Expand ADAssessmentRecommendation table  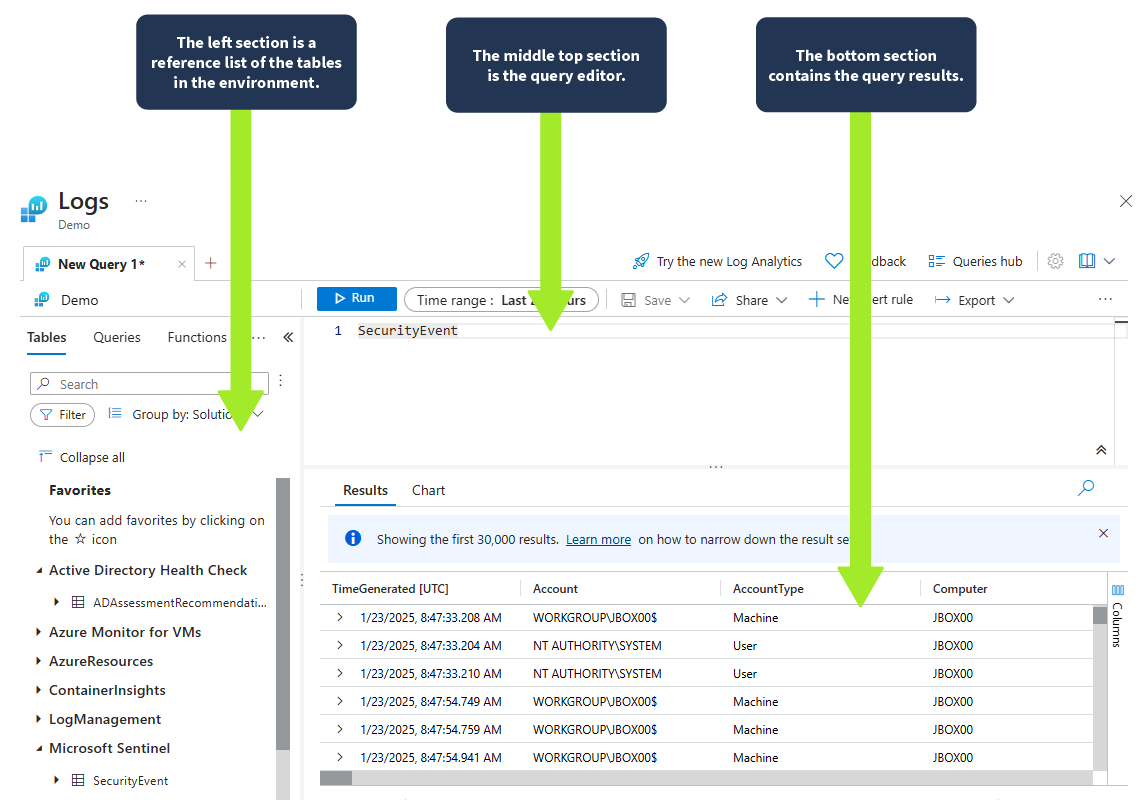coord(56,602)
